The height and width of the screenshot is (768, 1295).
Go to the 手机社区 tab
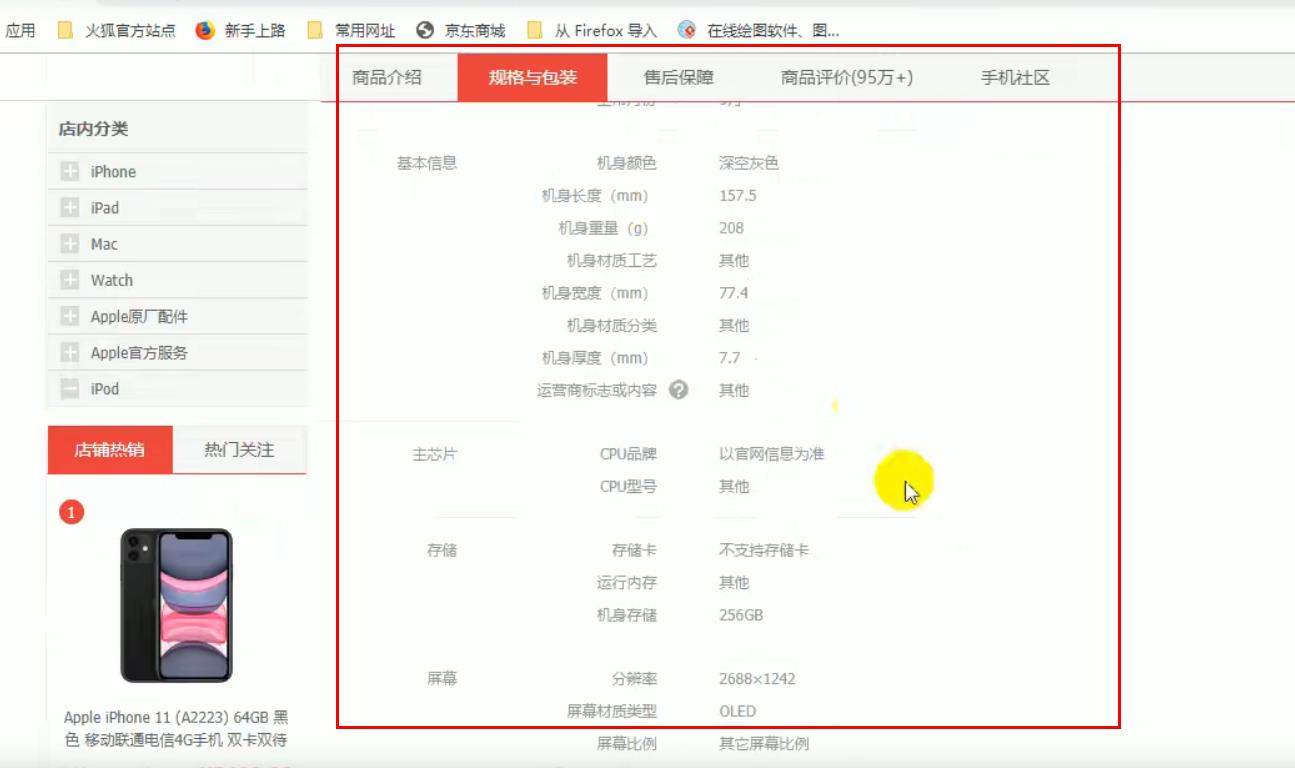click(1015, 77)
